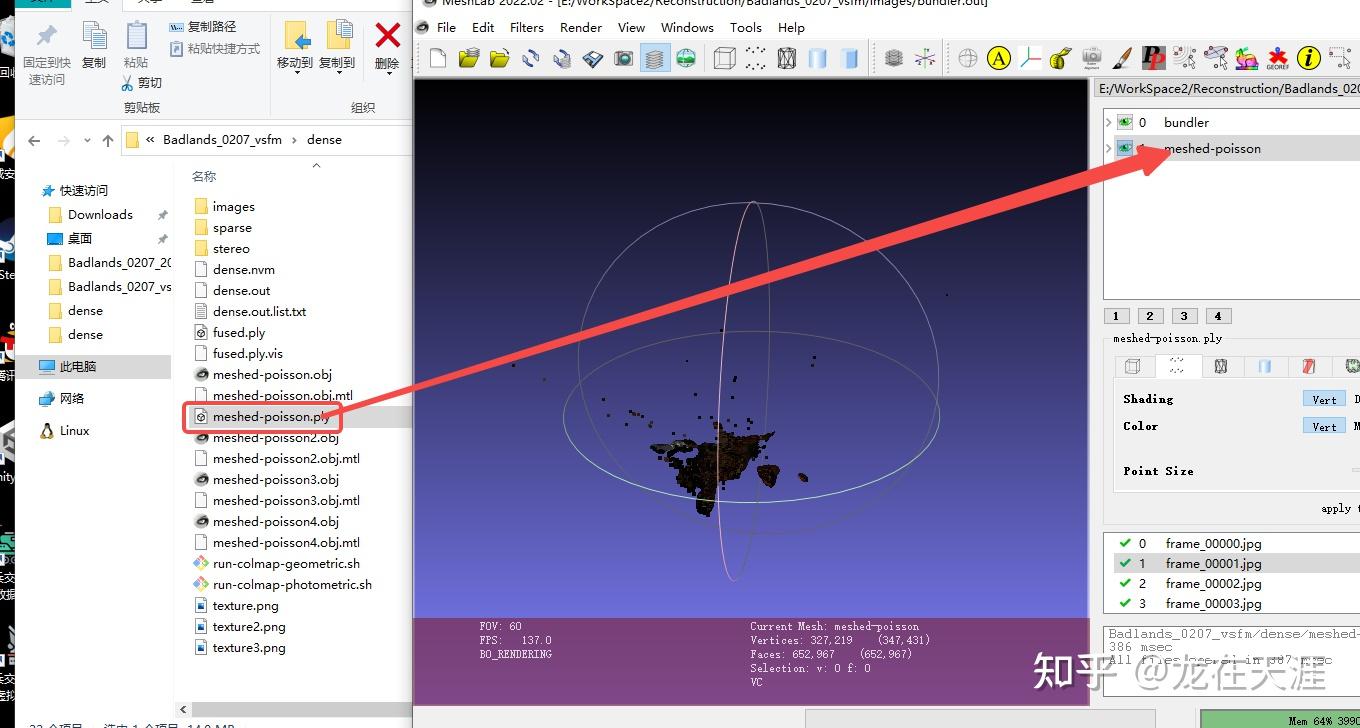The height and width of the screenshot is (728, 1360).
Task: Activate the rectangular selection tool icon
Action: [1341, 59]
